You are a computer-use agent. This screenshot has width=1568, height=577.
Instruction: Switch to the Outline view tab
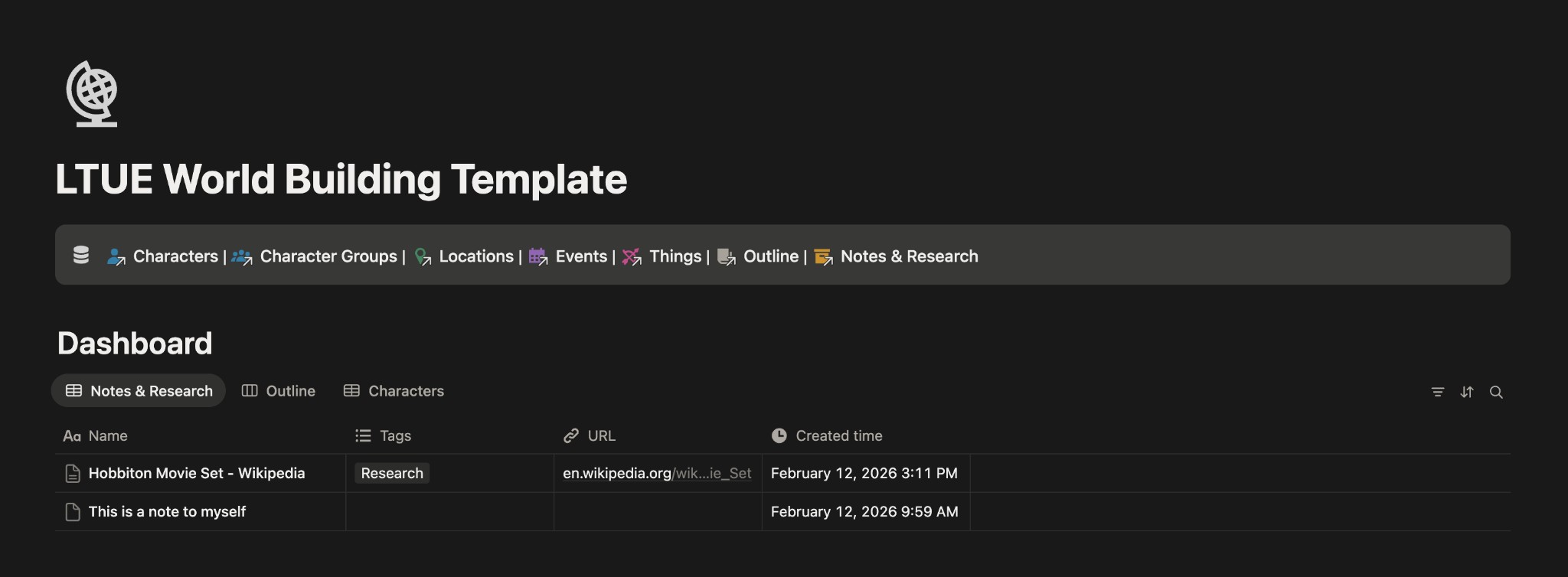click(x=279, y=391)
